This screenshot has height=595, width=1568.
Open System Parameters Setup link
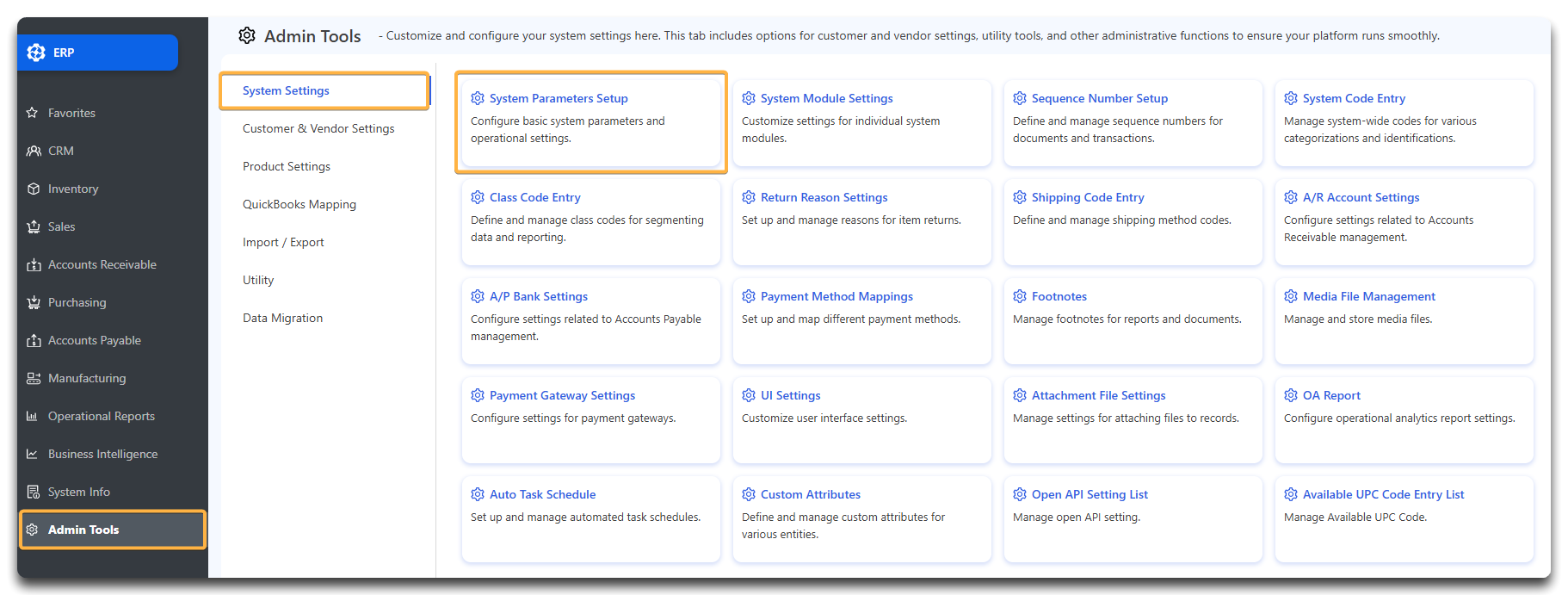[x=559, y=98]
